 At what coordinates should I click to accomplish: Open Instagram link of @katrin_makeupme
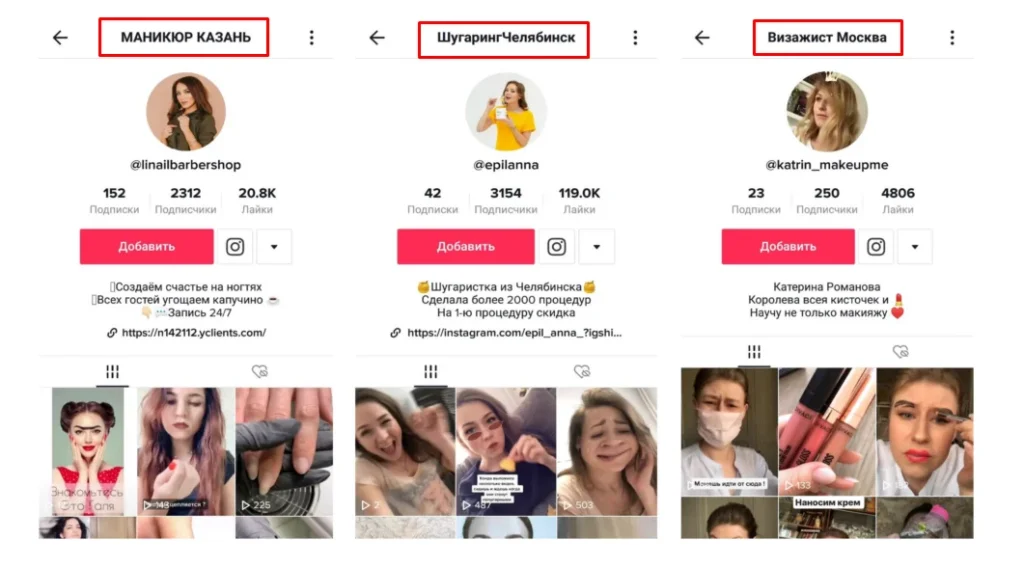pos(876,247)
